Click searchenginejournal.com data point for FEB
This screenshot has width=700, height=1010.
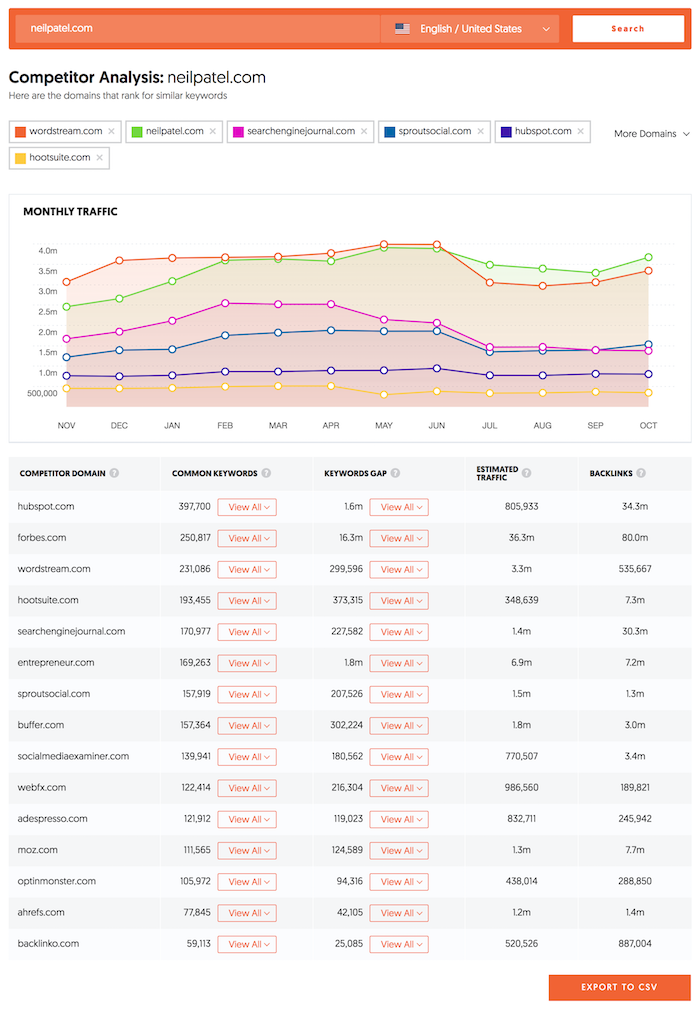[x=225, y=303]
